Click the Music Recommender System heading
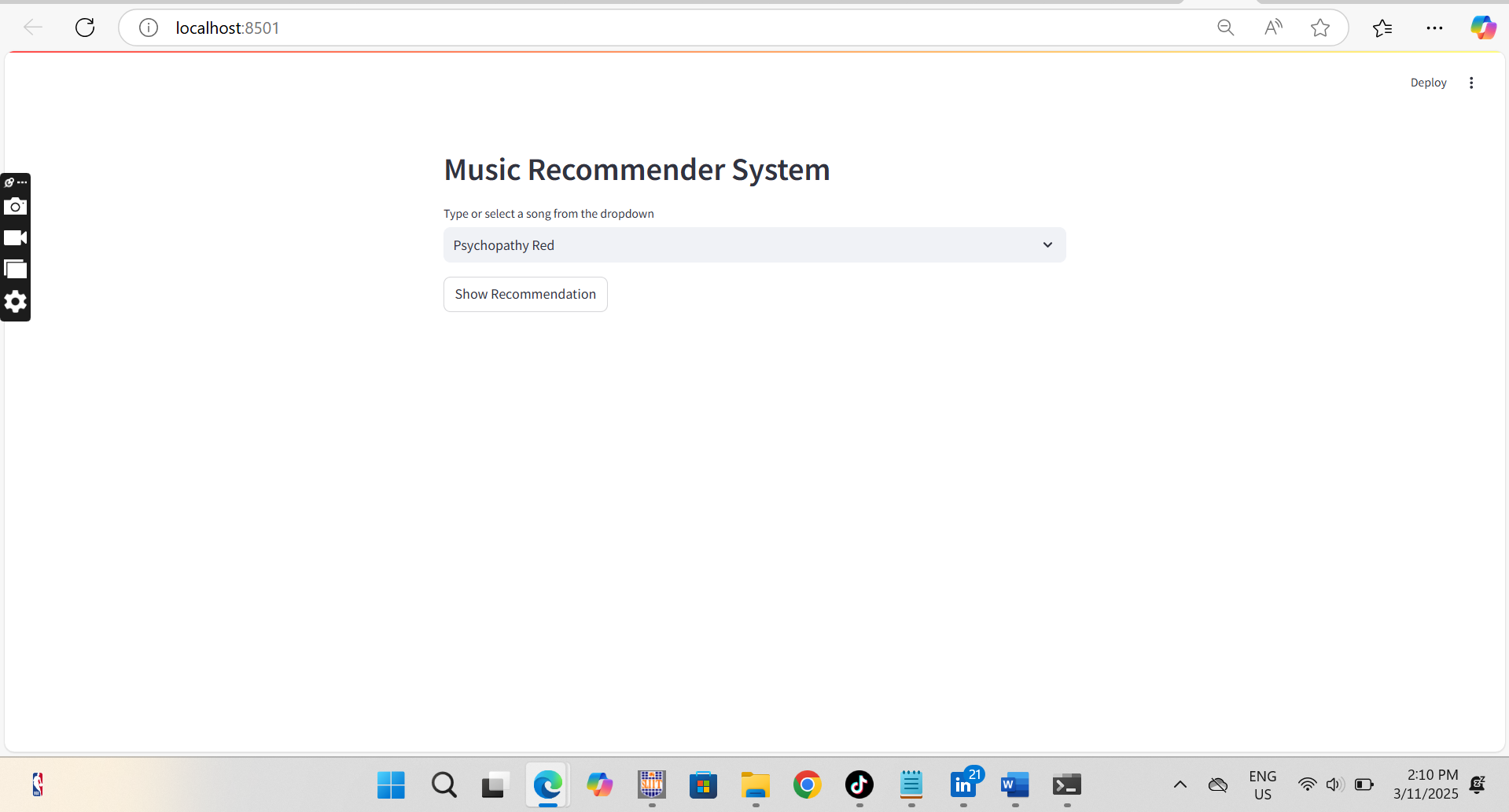The image size is (1509, 812). [637, 170]
